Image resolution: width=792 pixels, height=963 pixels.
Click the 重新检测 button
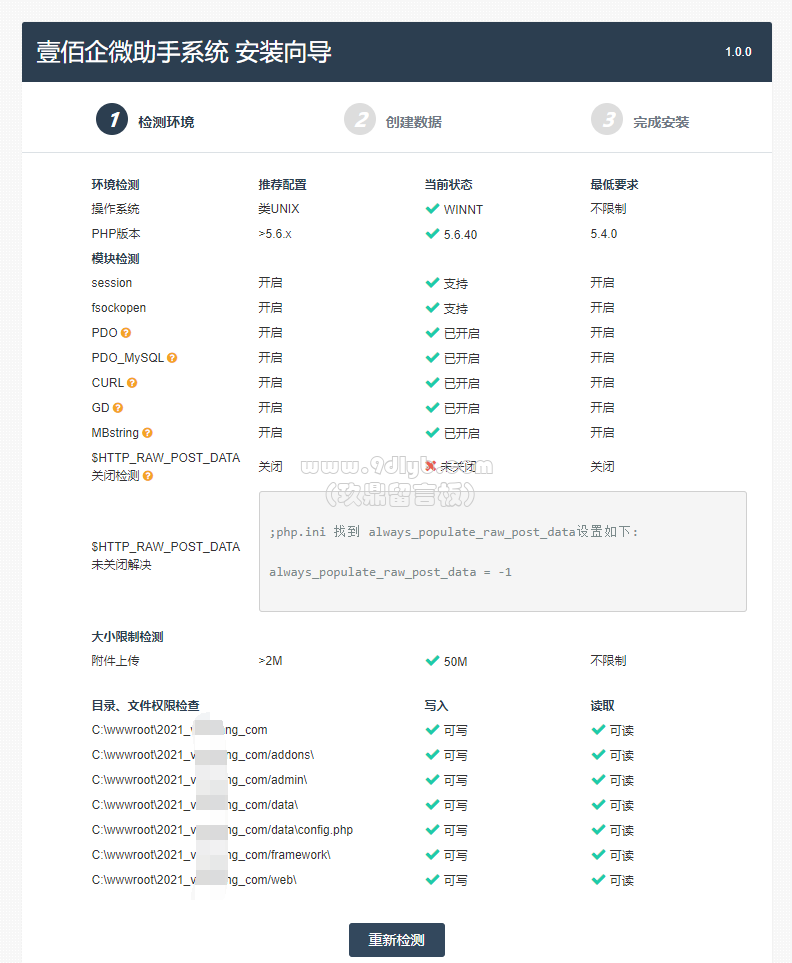click(x=397, y=940)
